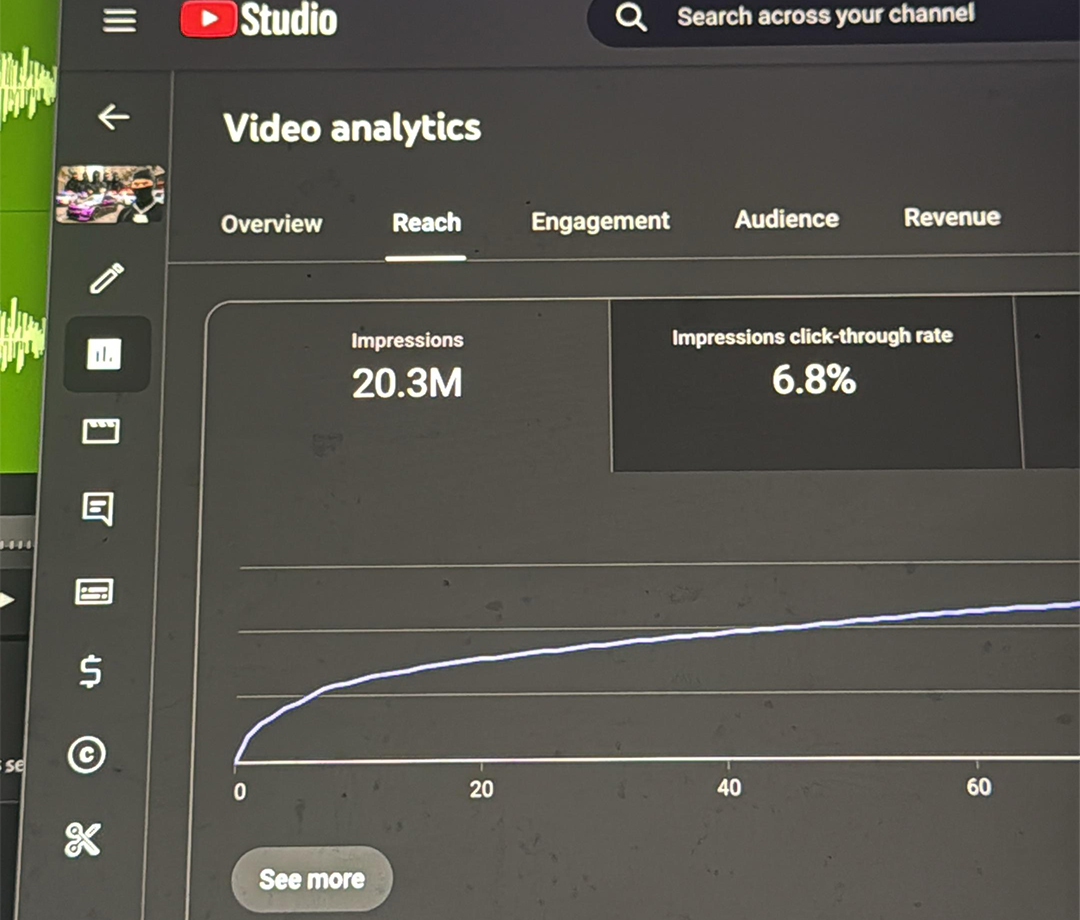Click the See more button

point(312,879)
